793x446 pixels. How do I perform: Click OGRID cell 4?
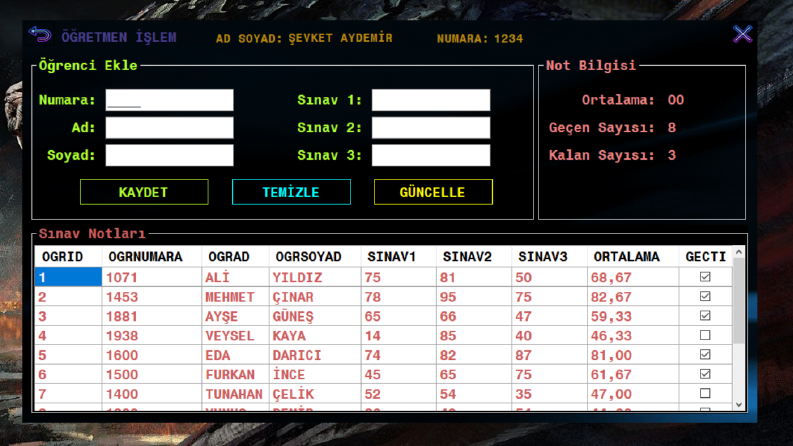68,336
